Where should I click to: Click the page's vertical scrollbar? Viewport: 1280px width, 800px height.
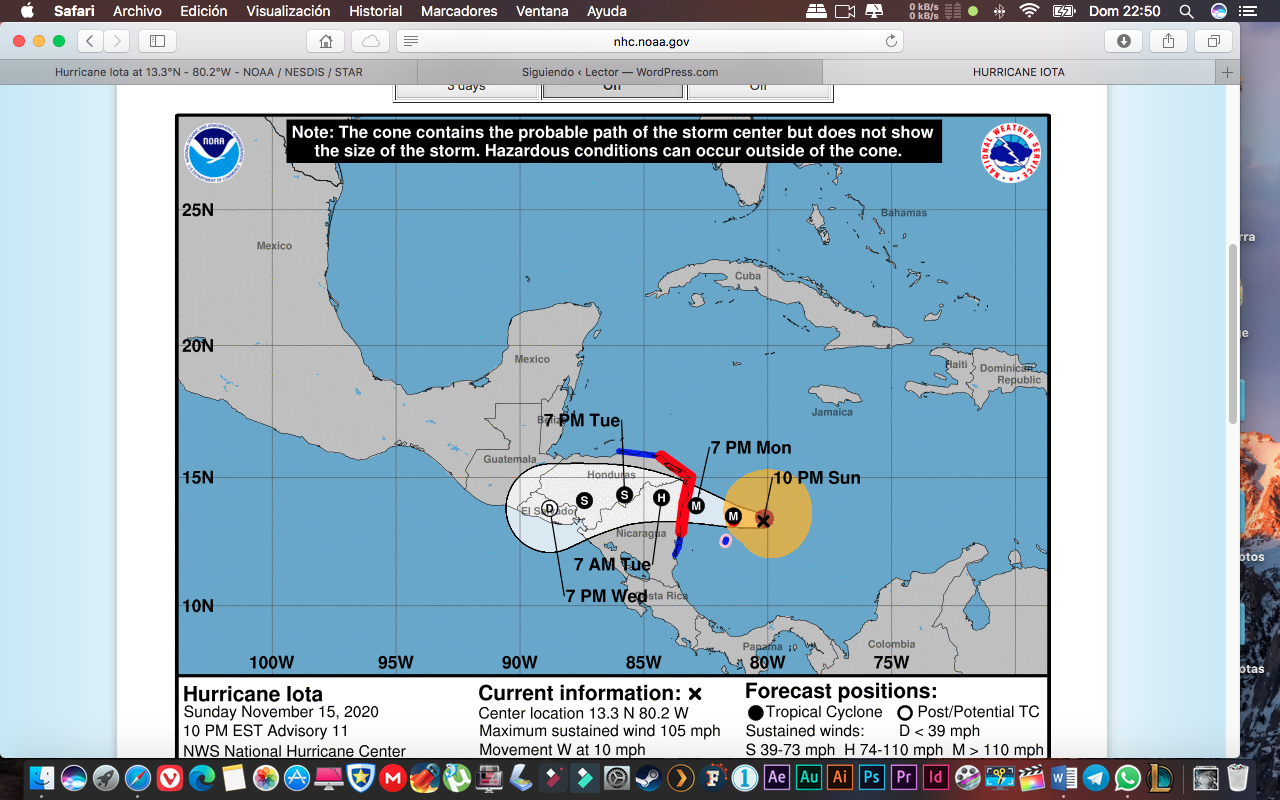click(x=1233, y=330)
